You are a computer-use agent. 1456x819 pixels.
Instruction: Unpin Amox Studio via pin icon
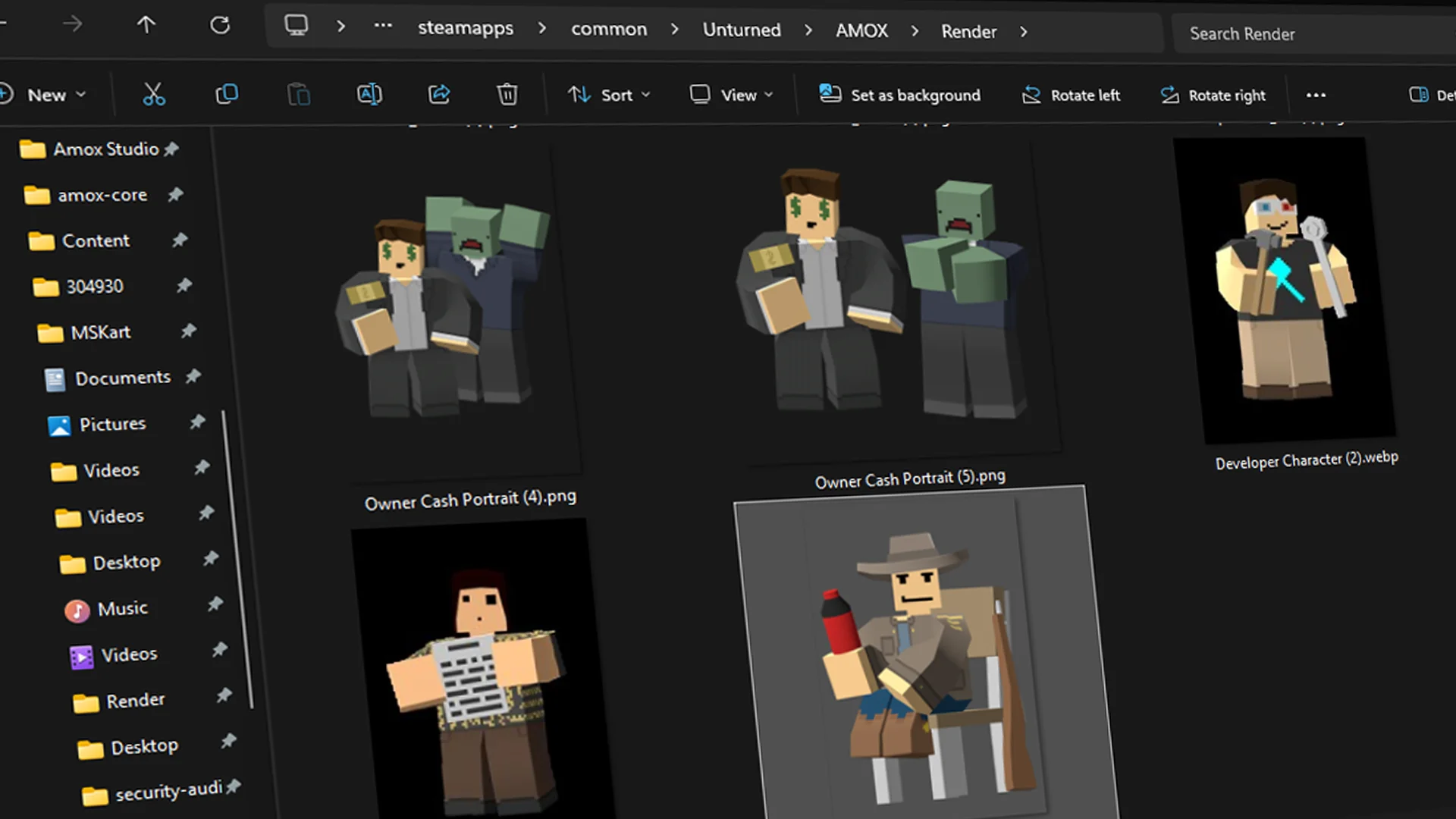click(x=172, y=149)
